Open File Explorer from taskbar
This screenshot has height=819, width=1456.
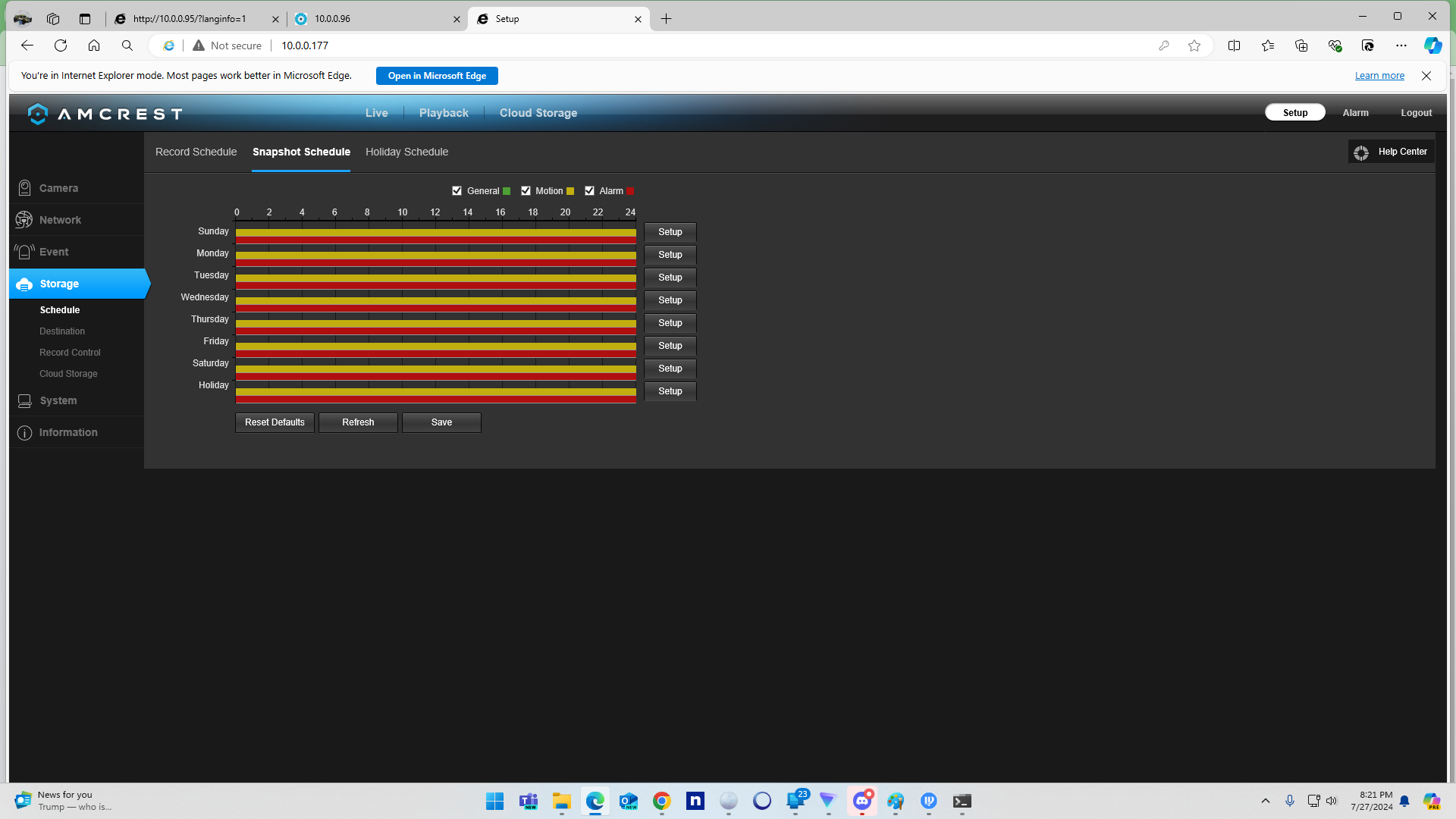click(561, 801)
